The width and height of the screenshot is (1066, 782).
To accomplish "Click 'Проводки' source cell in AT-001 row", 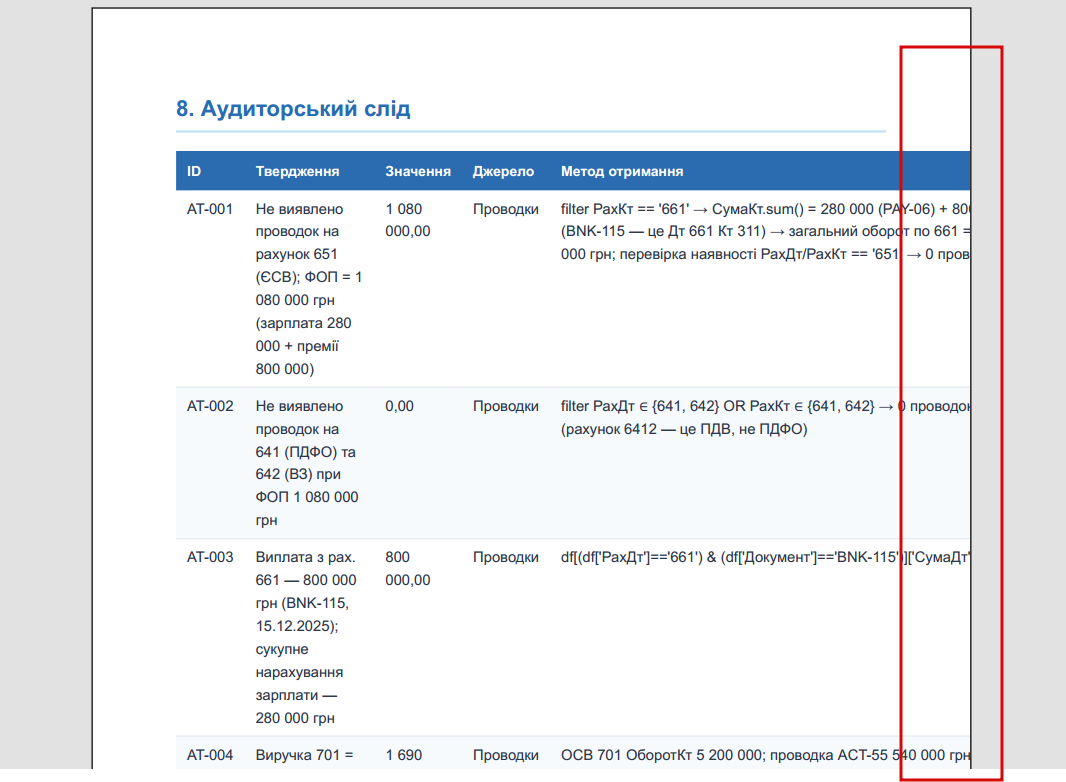I will (506, 209).
